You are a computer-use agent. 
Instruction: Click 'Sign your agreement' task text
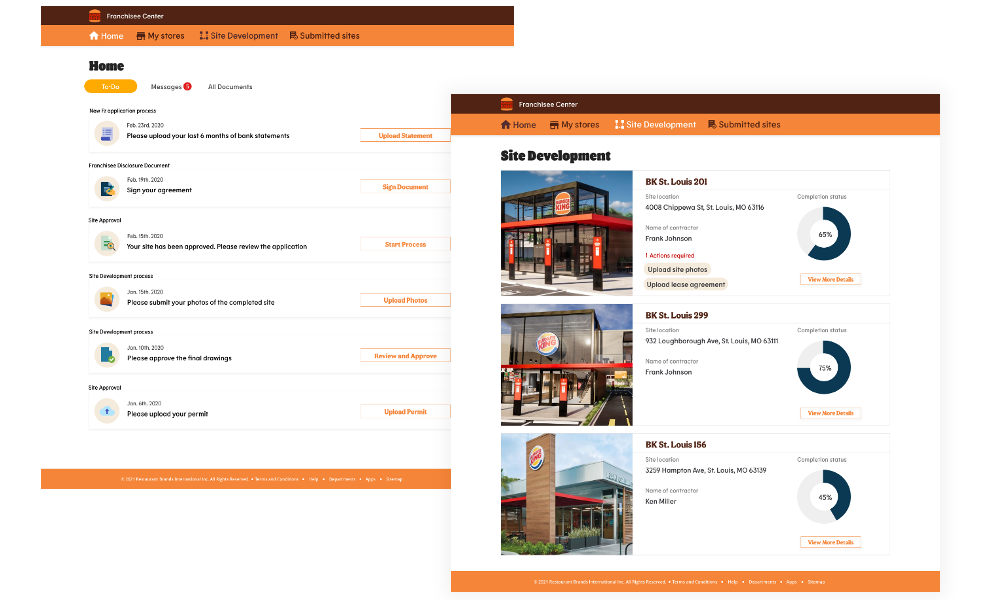(x=159, y=190)
